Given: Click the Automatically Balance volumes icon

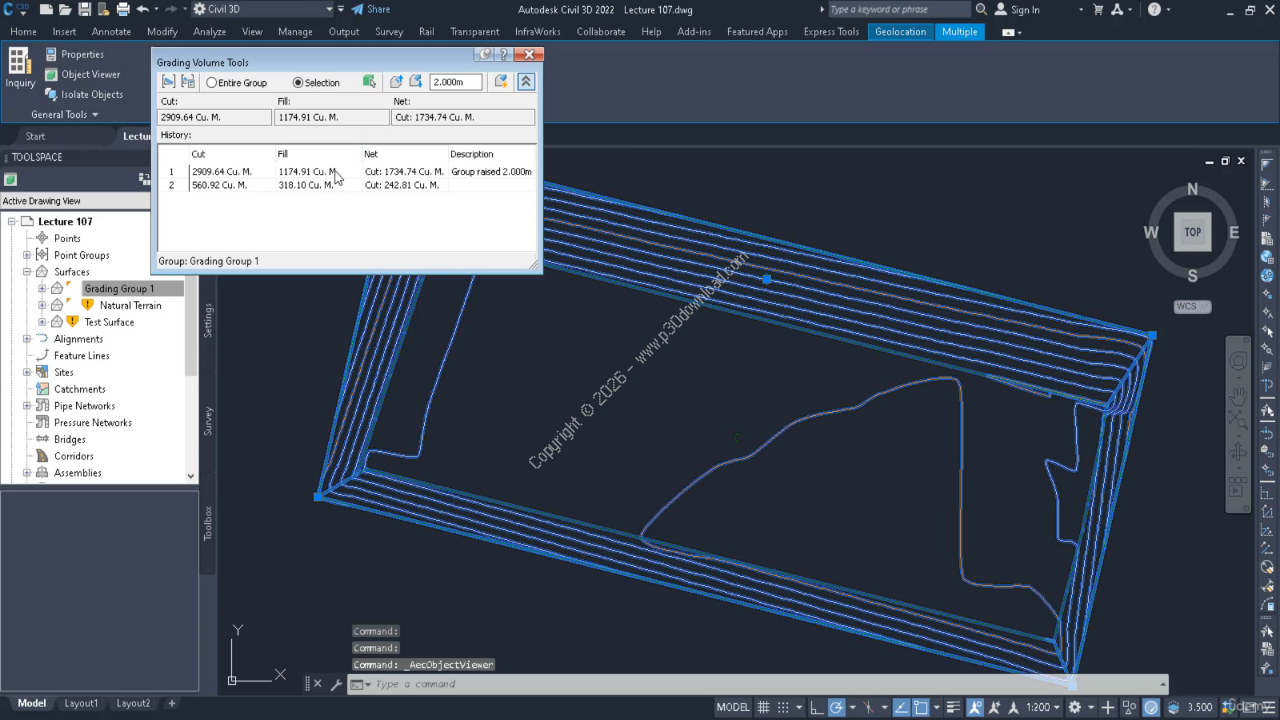Looking at the screenshot, I should pyautogui.click(x=501, y=82).
